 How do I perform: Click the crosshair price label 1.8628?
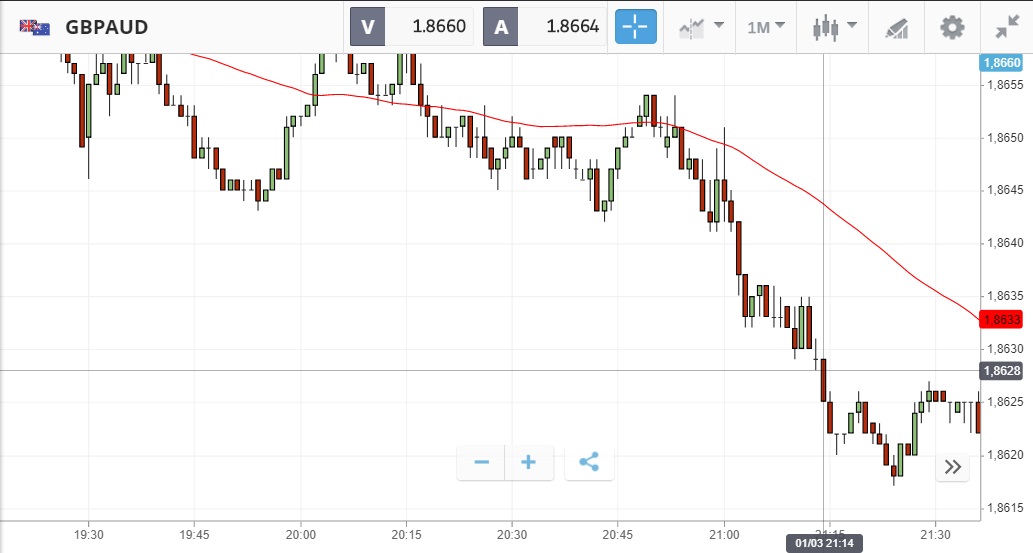1001,371
